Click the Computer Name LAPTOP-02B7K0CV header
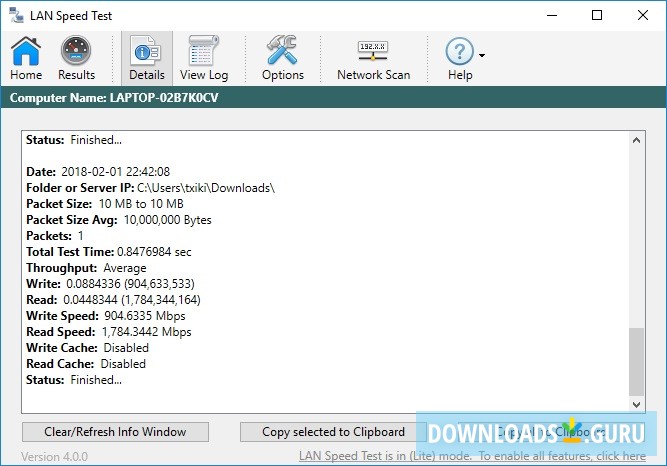667x466 pixels. [114, 98]
